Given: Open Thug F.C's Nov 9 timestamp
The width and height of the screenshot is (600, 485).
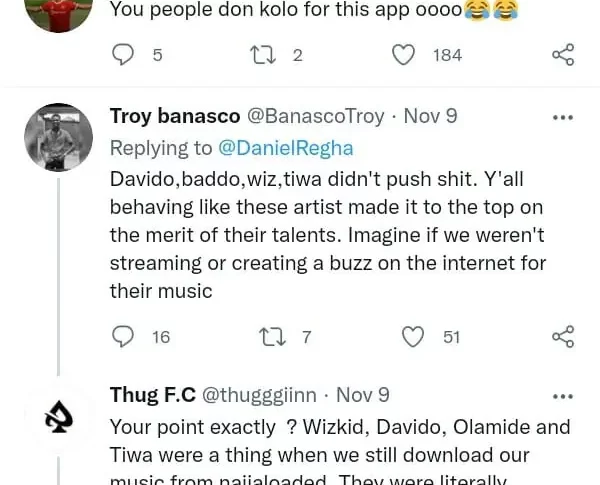Looking at the screenshot, I should tap(363, 395).
